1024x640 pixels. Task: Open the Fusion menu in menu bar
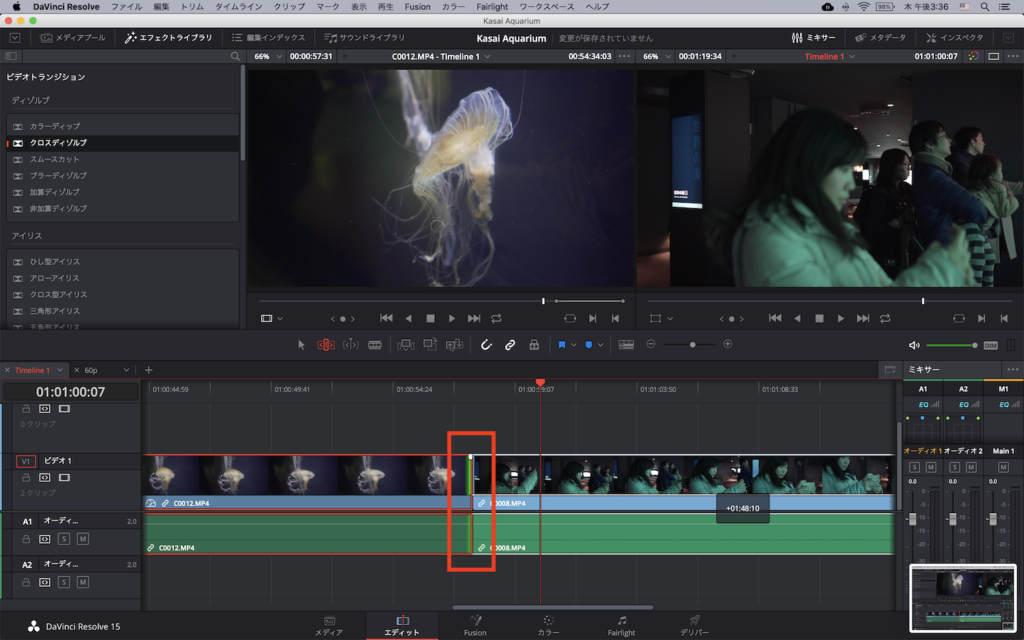pos(417,7)
